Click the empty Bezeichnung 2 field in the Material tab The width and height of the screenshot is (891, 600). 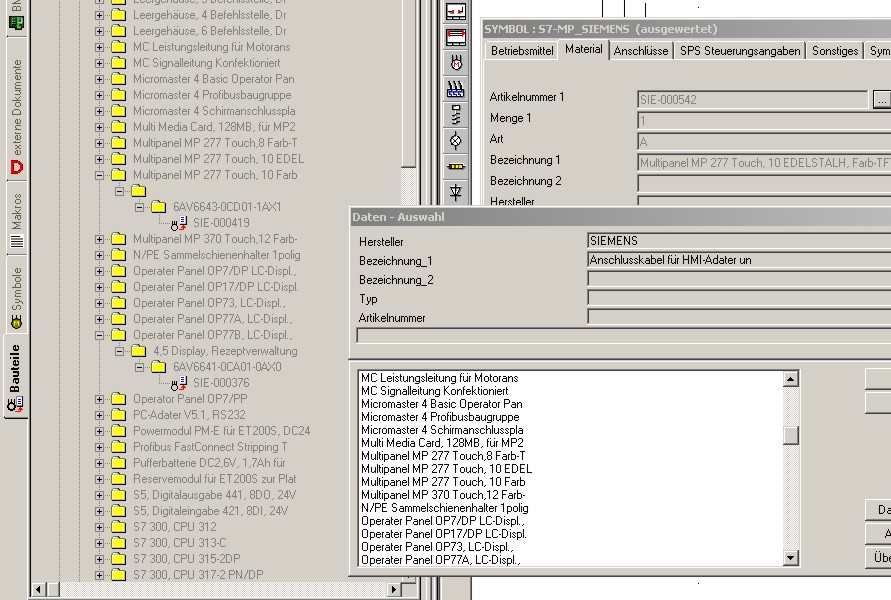coord(764,183)
